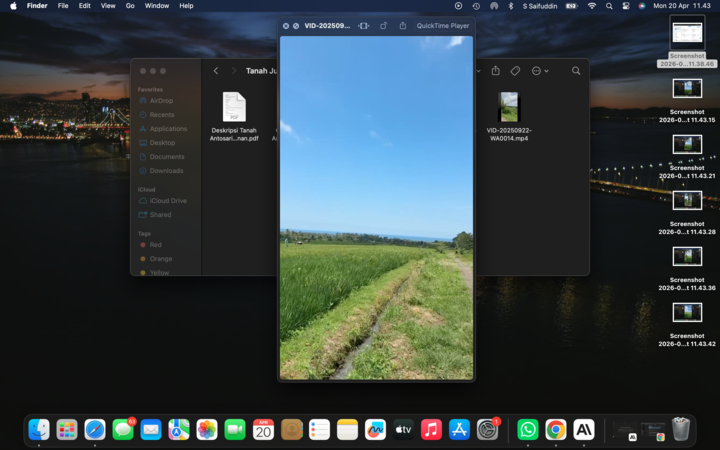This screenshot has width=720, height=450.
Task: Expand the Finder more actions dropdown
Action: [540, 71]
